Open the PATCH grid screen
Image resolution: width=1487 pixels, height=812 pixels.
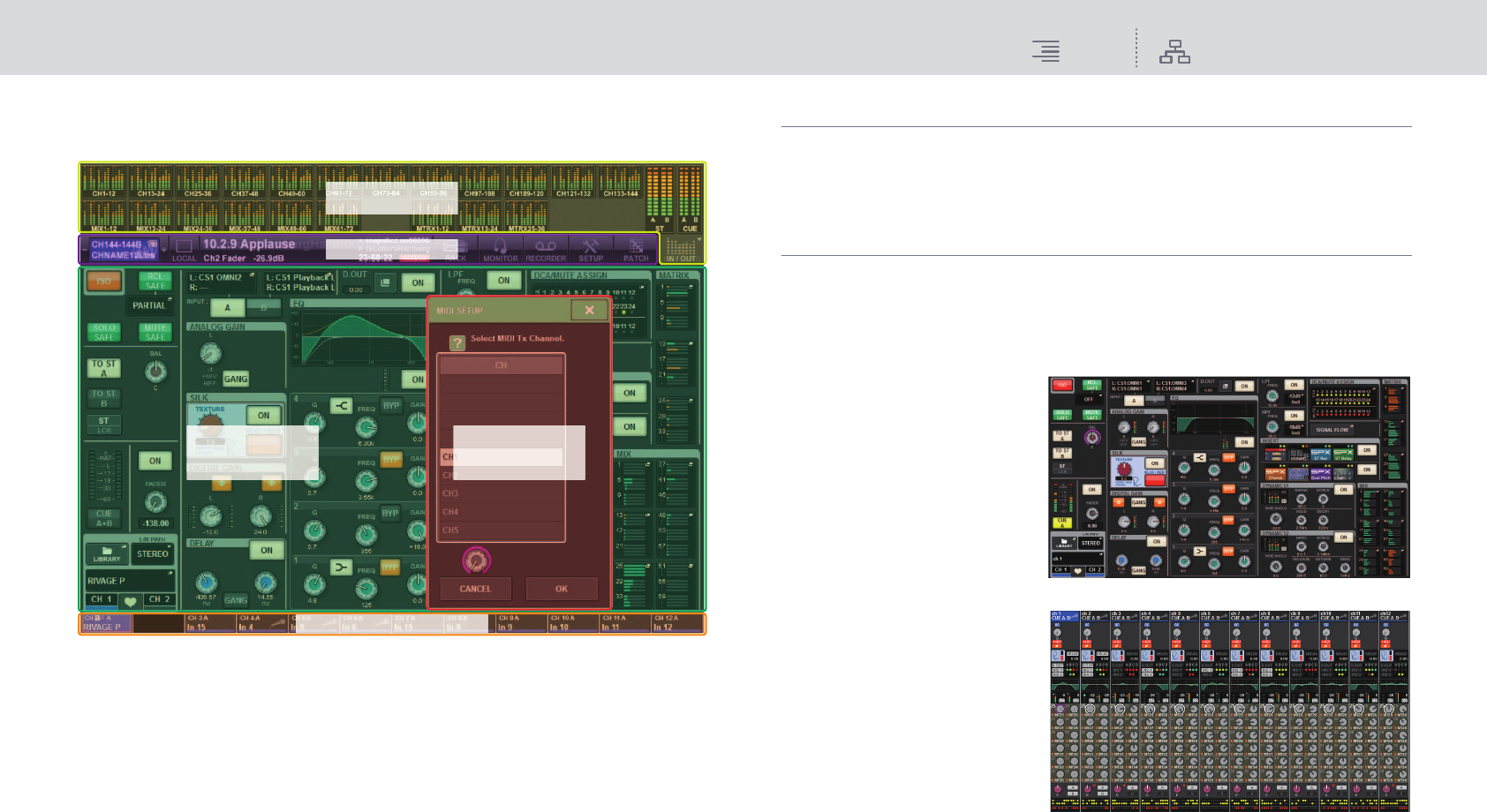636,249
